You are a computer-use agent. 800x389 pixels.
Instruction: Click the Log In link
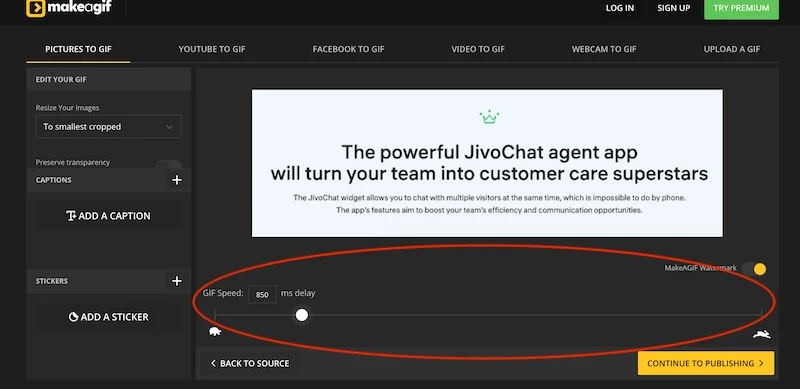[x=620, y=8]
